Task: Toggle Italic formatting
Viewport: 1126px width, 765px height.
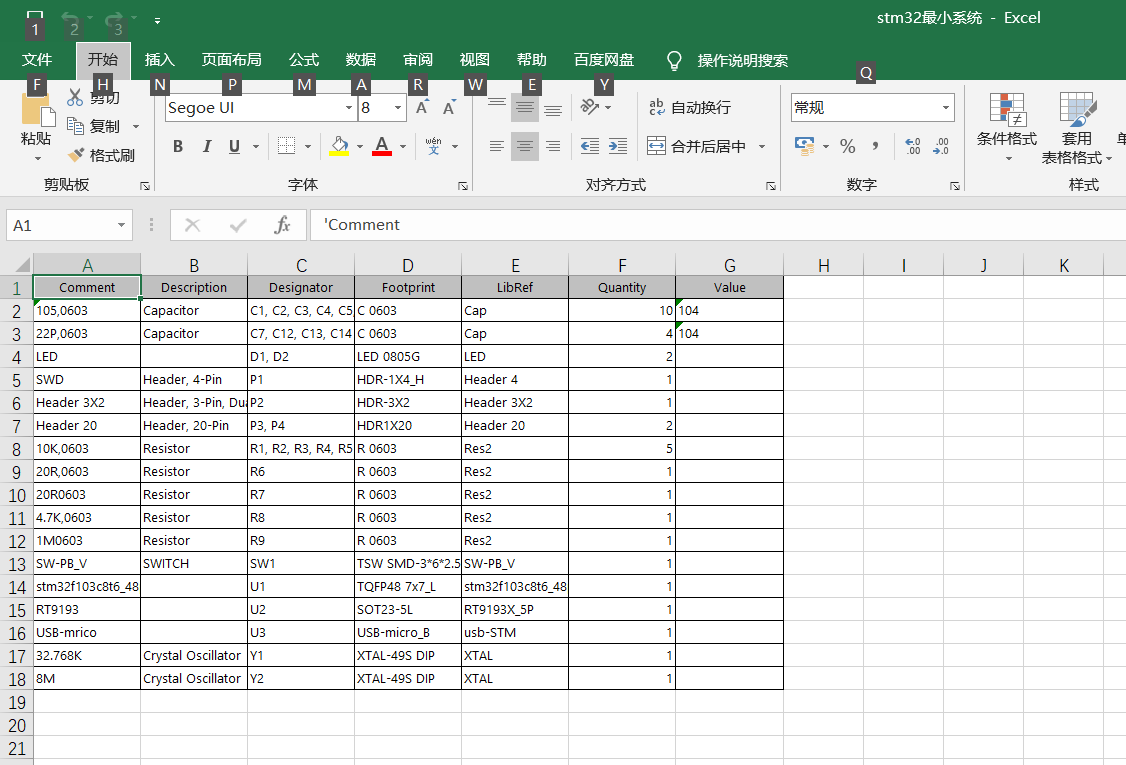Action: (x=206, y=147)
